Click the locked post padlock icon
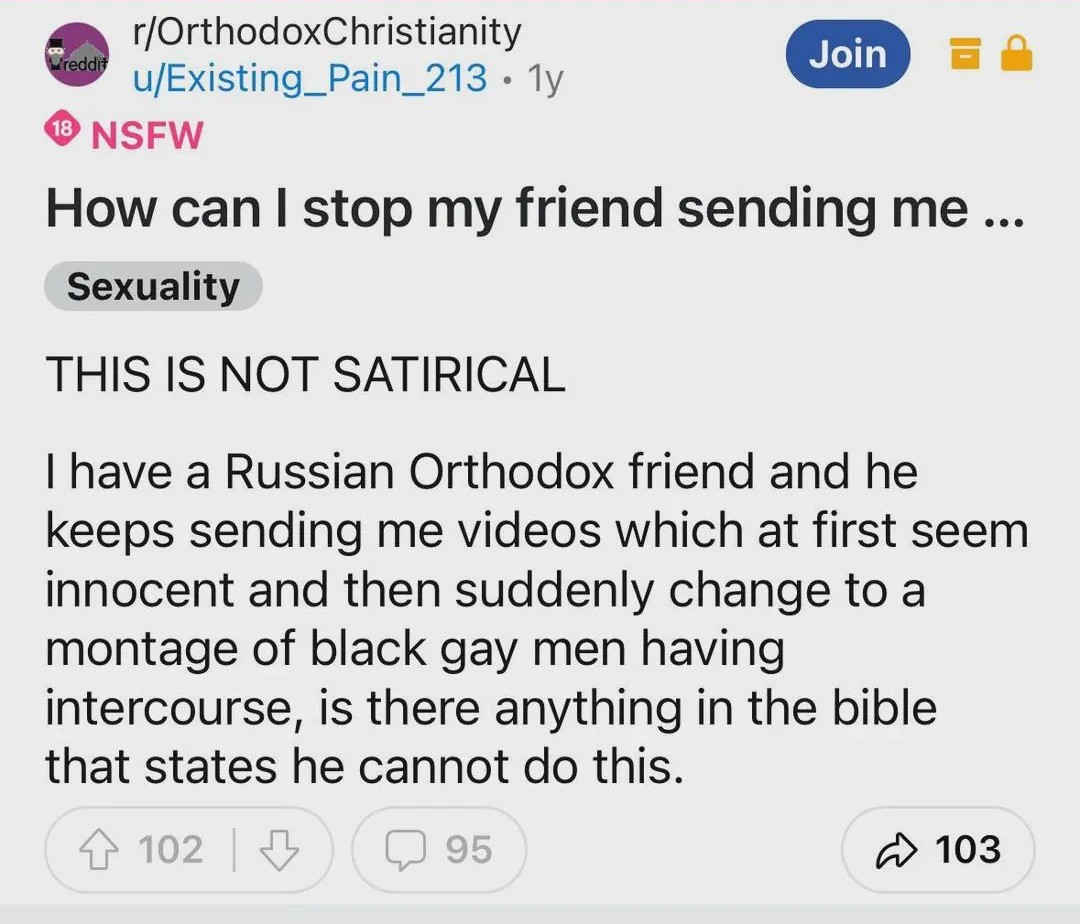 (1016, 55)
